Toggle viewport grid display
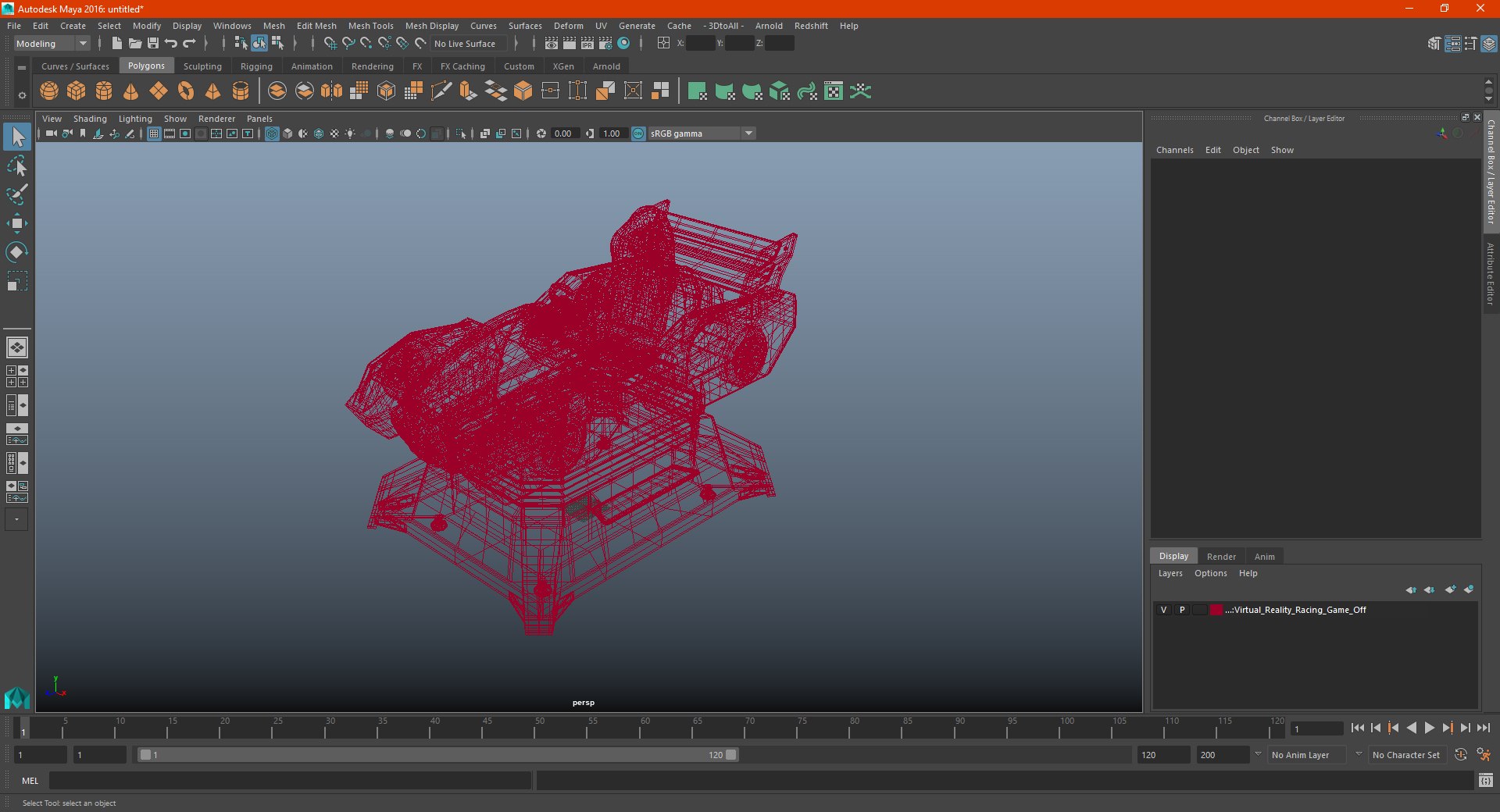The image size is (1500, 812). [154, 134]
